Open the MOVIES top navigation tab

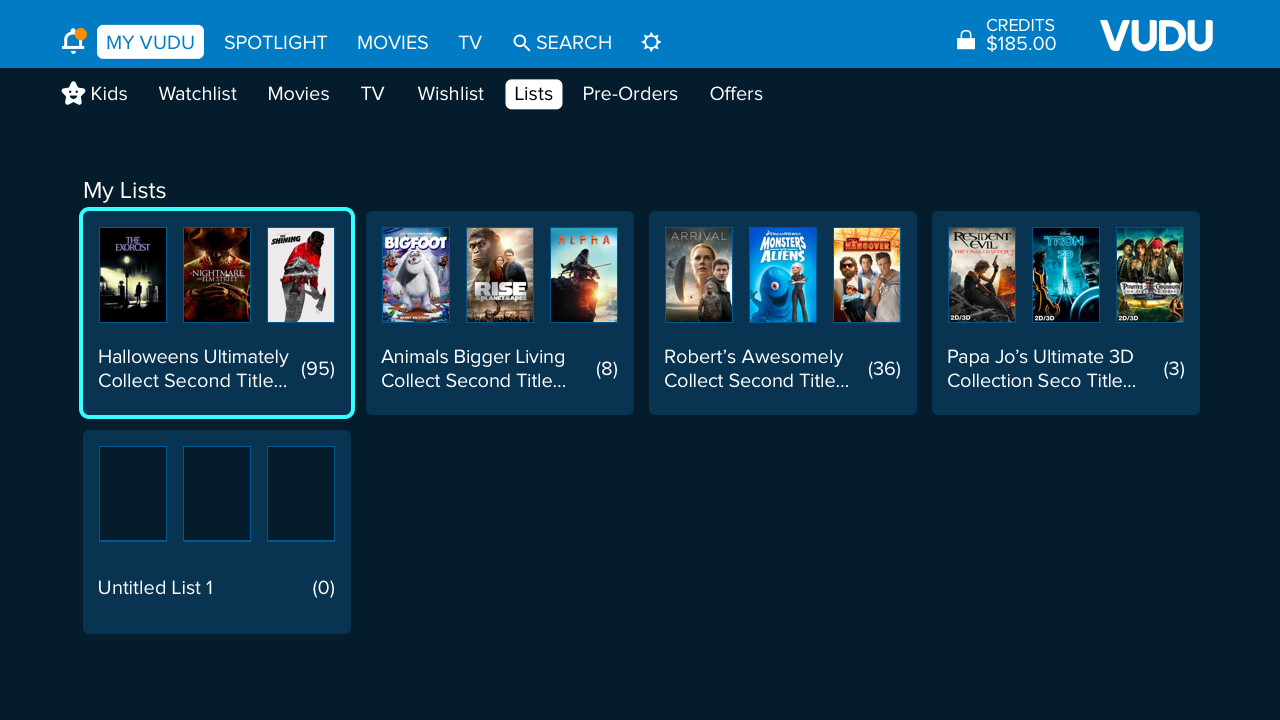(x=393, y=43)
